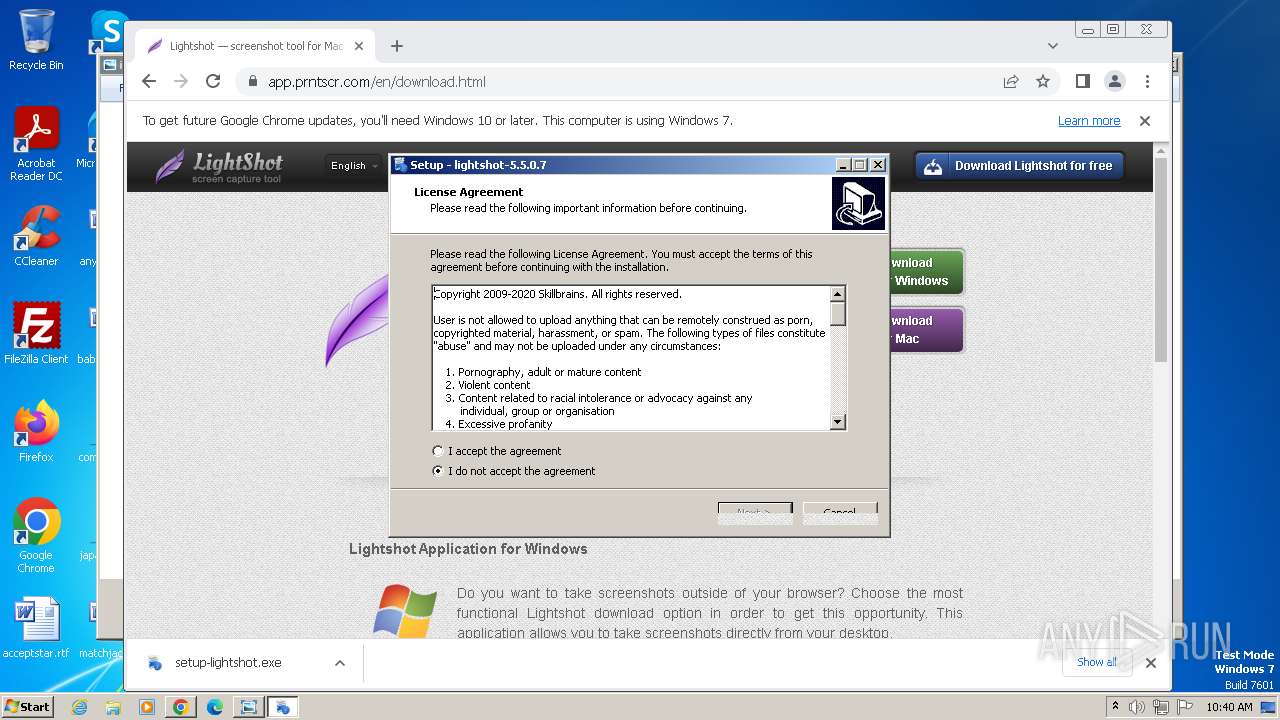Click Setup dialog title bar icon
1280x720 pixels.
click(x=401, y=165)
